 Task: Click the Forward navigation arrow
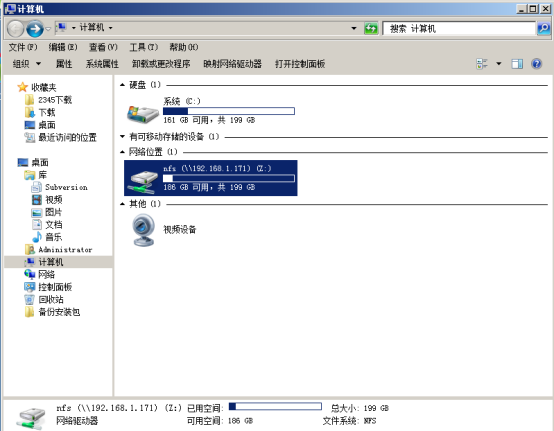tap(35, 29)
